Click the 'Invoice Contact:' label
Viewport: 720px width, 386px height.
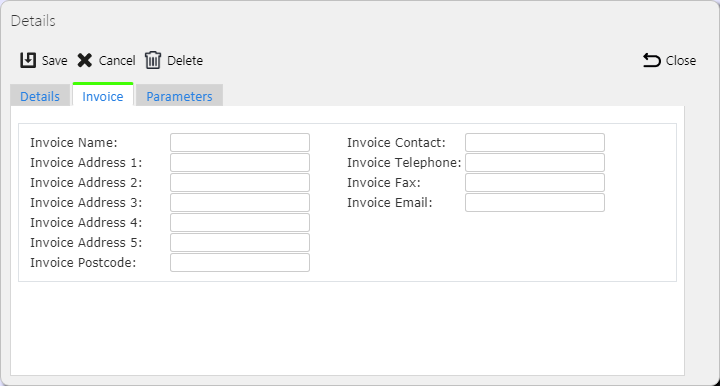point(396,143)
